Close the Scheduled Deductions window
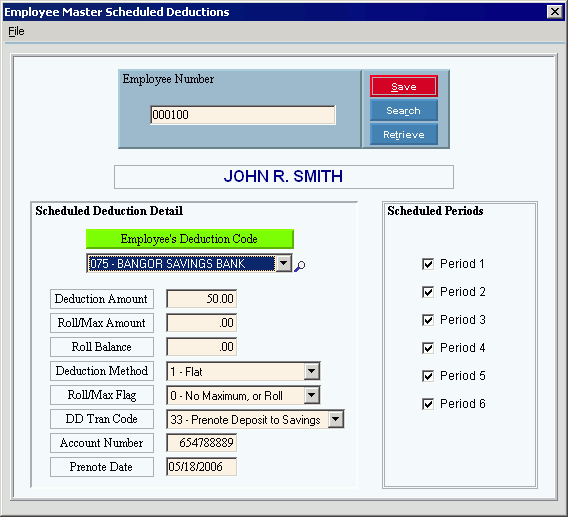568x517 pixels. point(555,12)
